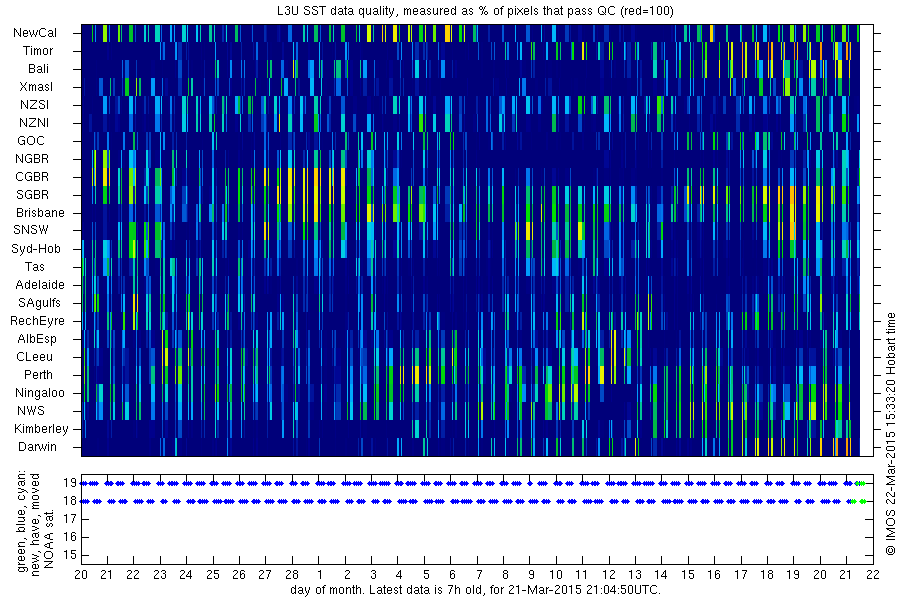This screenshot has width=900, height=600.
Task: Click satellite number 15 on lower axis
Action: point(70,555)
